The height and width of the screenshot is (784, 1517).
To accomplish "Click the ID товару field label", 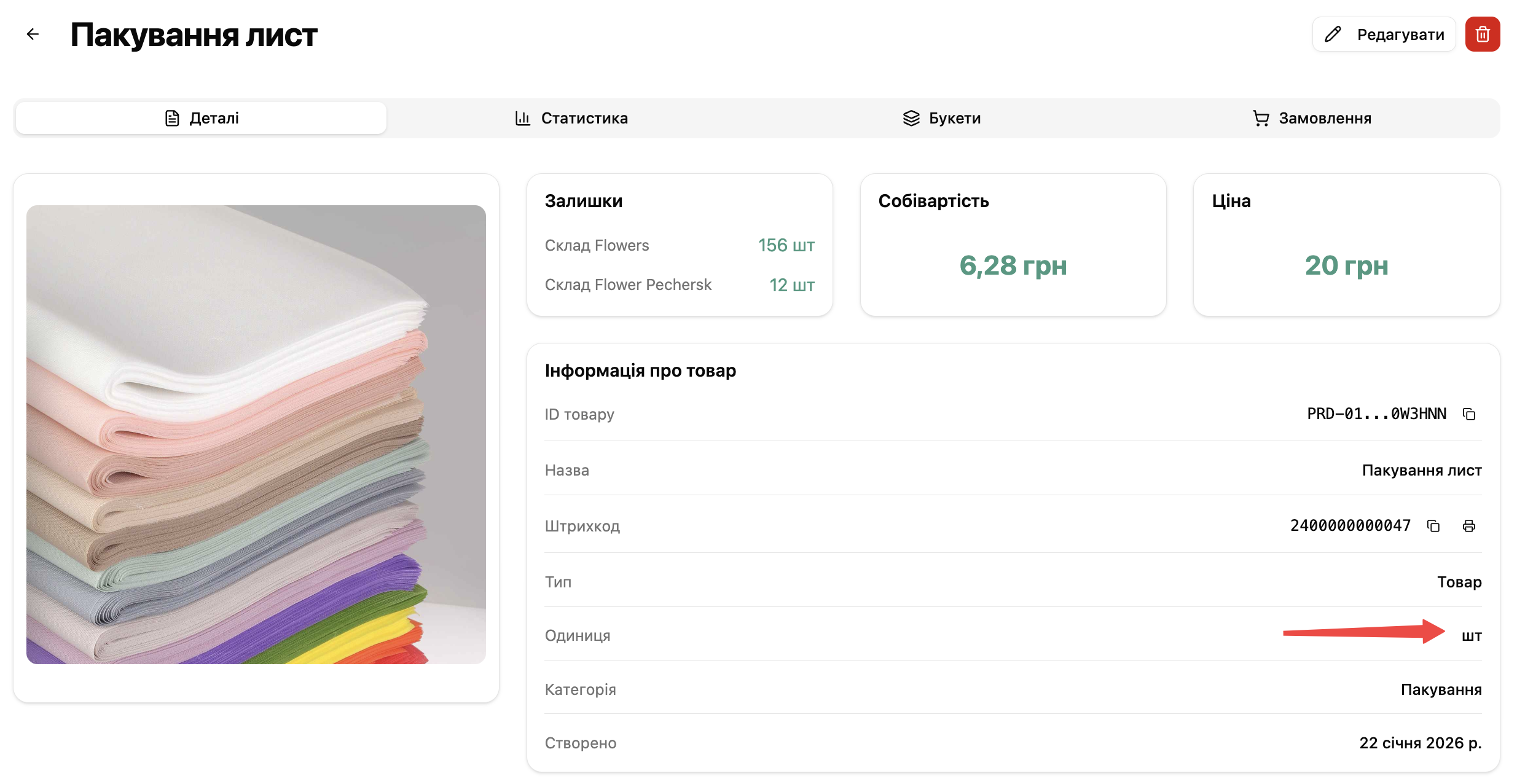I will (579, 414).
